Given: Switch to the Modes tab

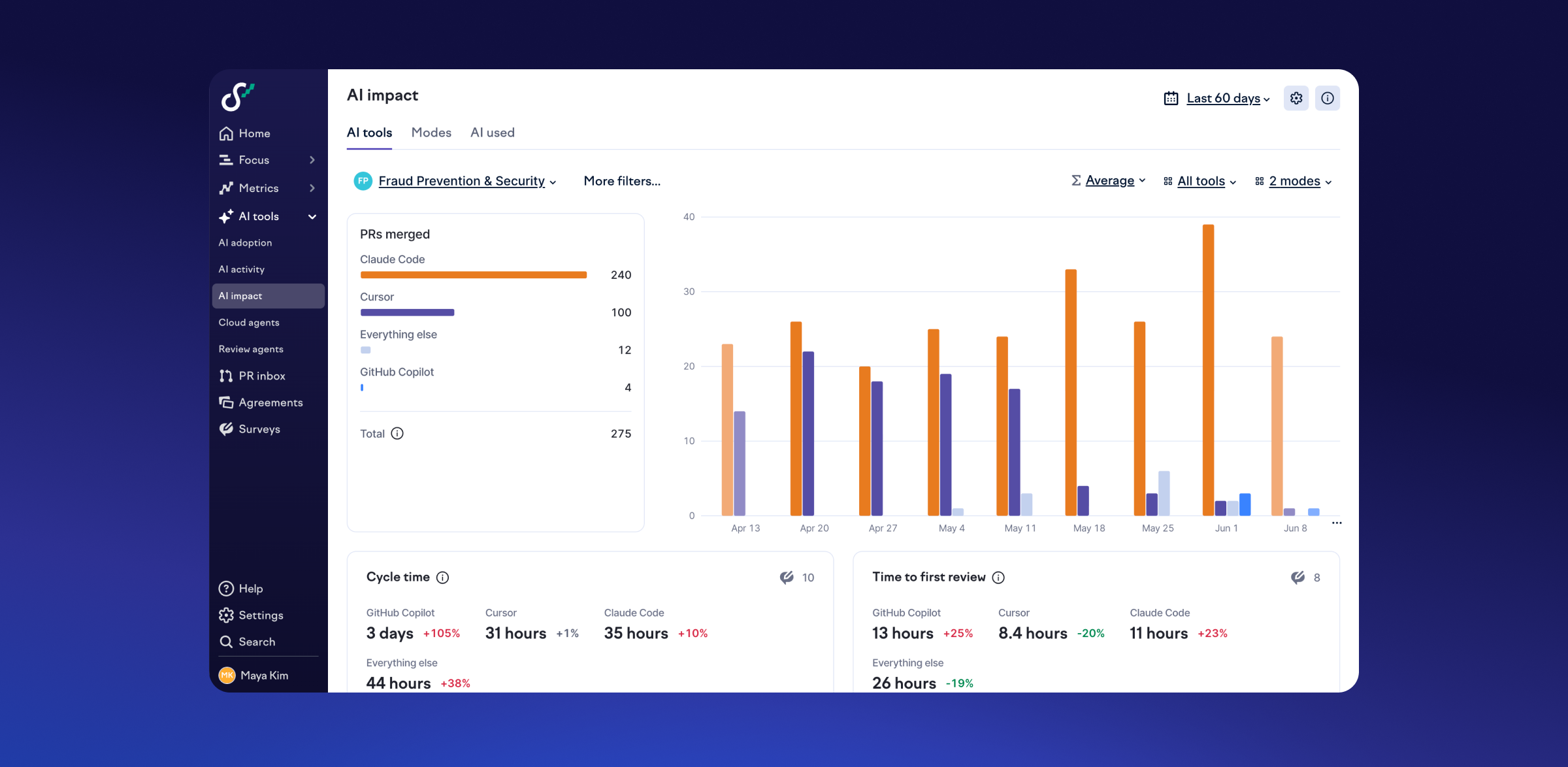Looking at the screenshot, I should [431, 133].
